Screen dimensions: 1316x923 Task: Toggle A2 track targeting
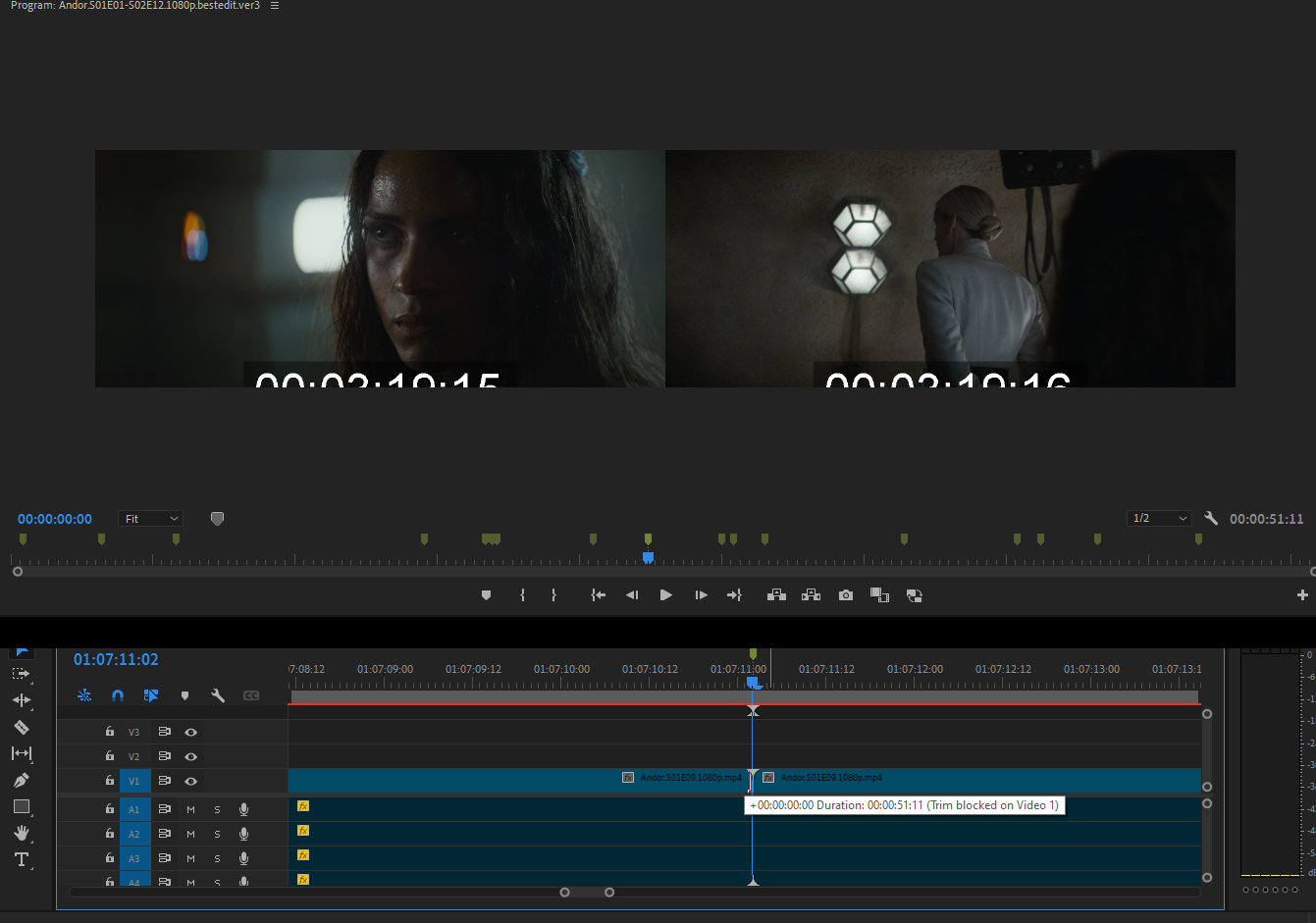(134, 834)
